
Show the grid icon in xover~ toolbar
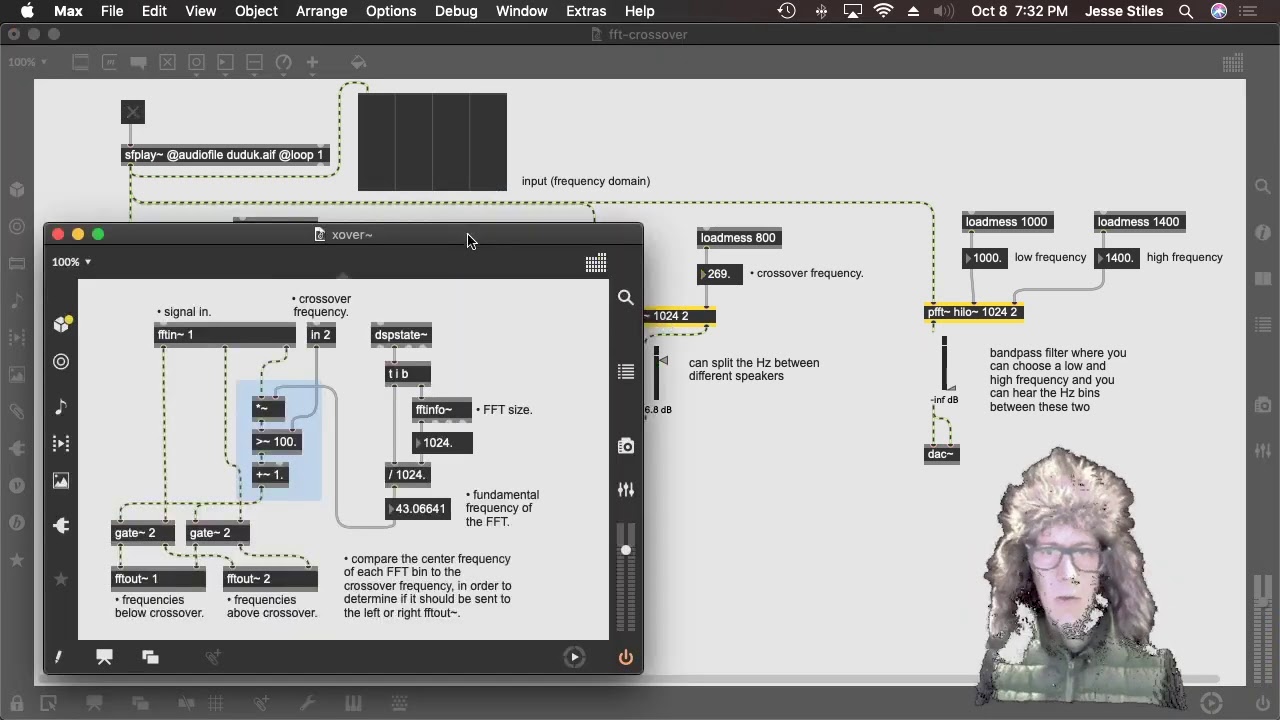pyautogui.click(x=596, y=263)
